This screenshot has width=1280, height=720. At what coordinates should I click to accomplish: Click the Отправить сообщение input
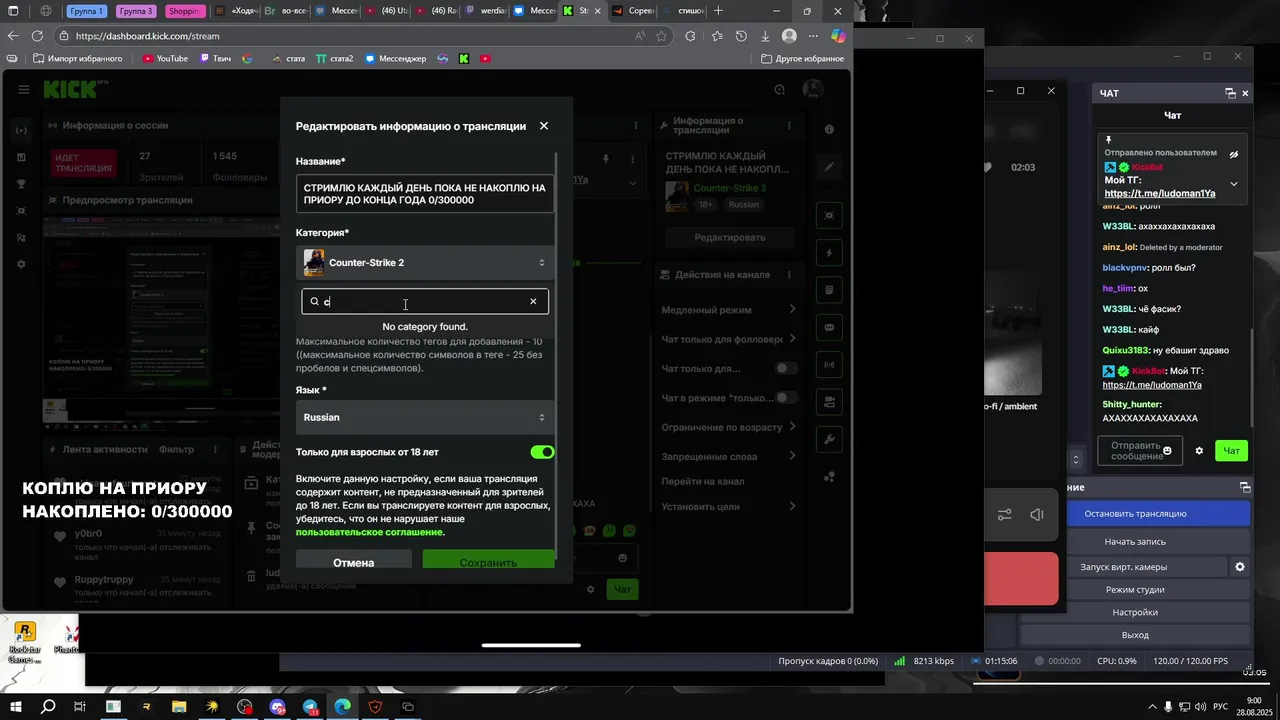[1140, 451]
